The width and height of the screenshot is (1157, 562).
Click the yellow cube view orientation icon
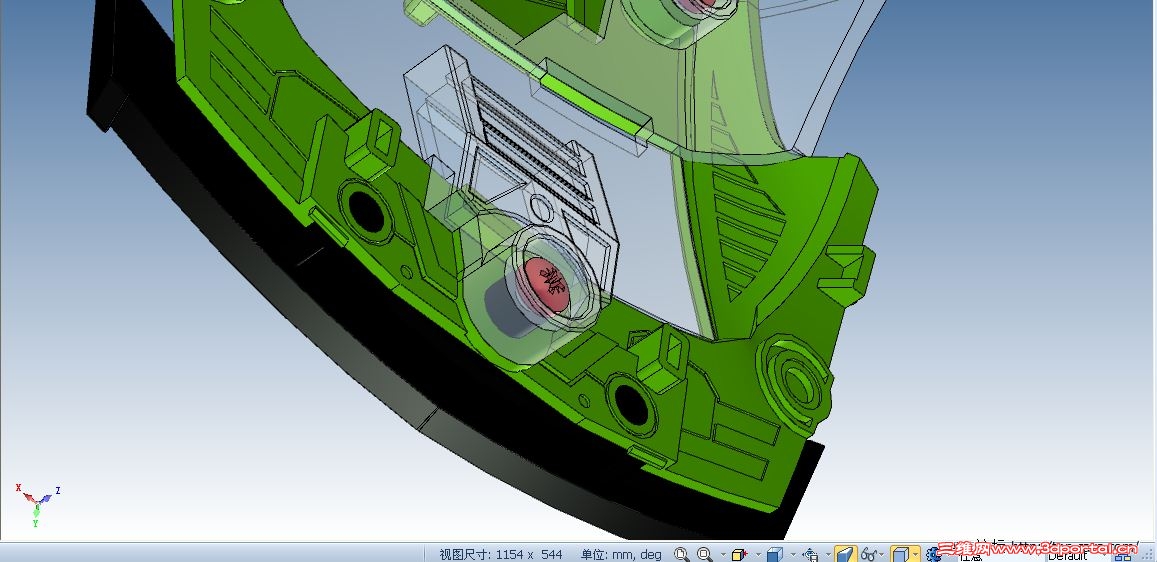tap(739, 554)
